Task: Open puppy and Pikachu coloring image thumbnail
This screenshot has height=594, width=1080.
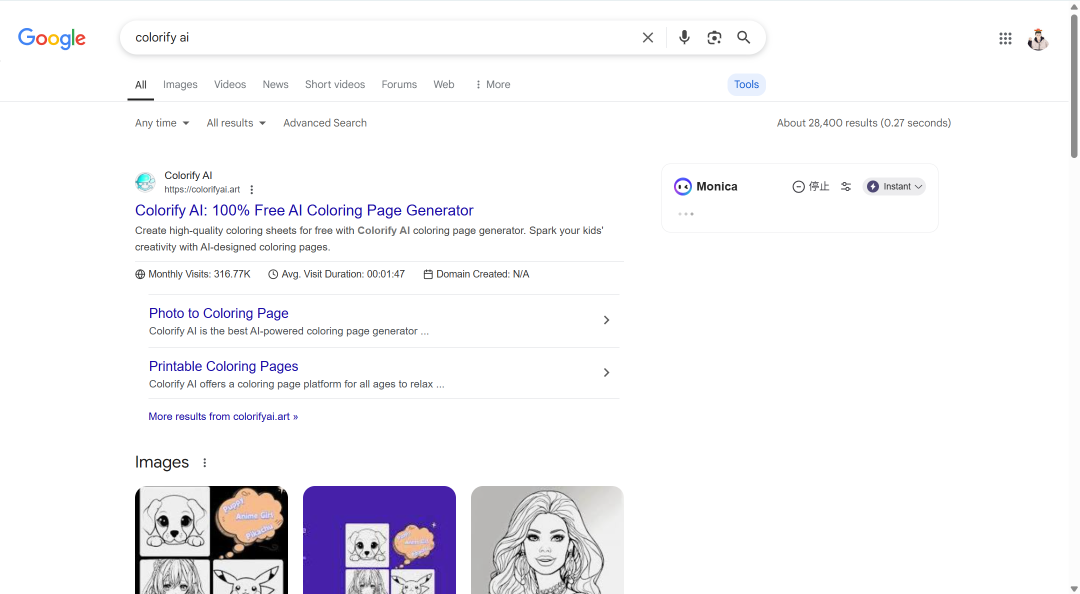Action: [211, 540]
